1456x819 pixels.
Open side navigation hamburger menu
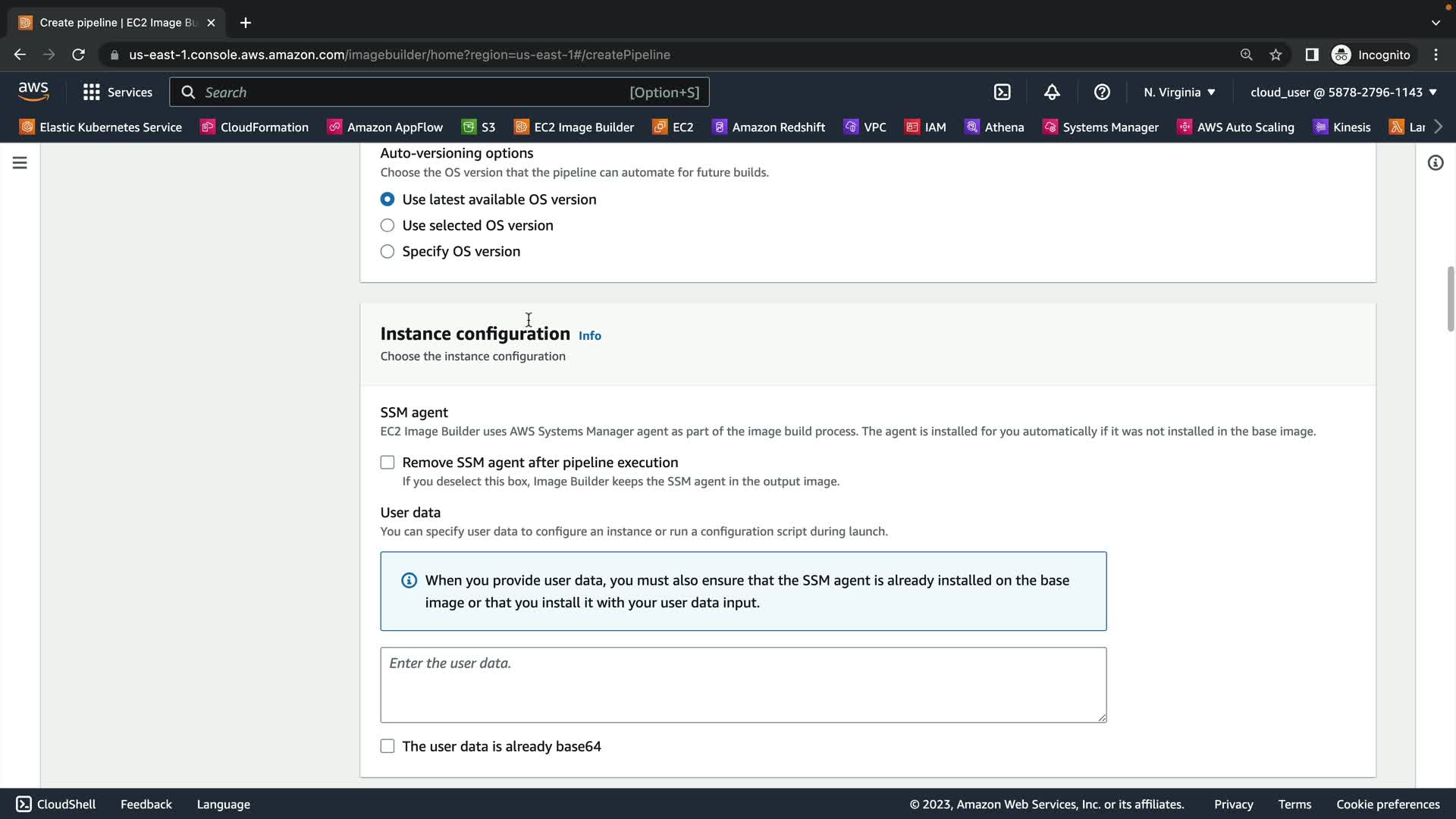pos(20,163)
